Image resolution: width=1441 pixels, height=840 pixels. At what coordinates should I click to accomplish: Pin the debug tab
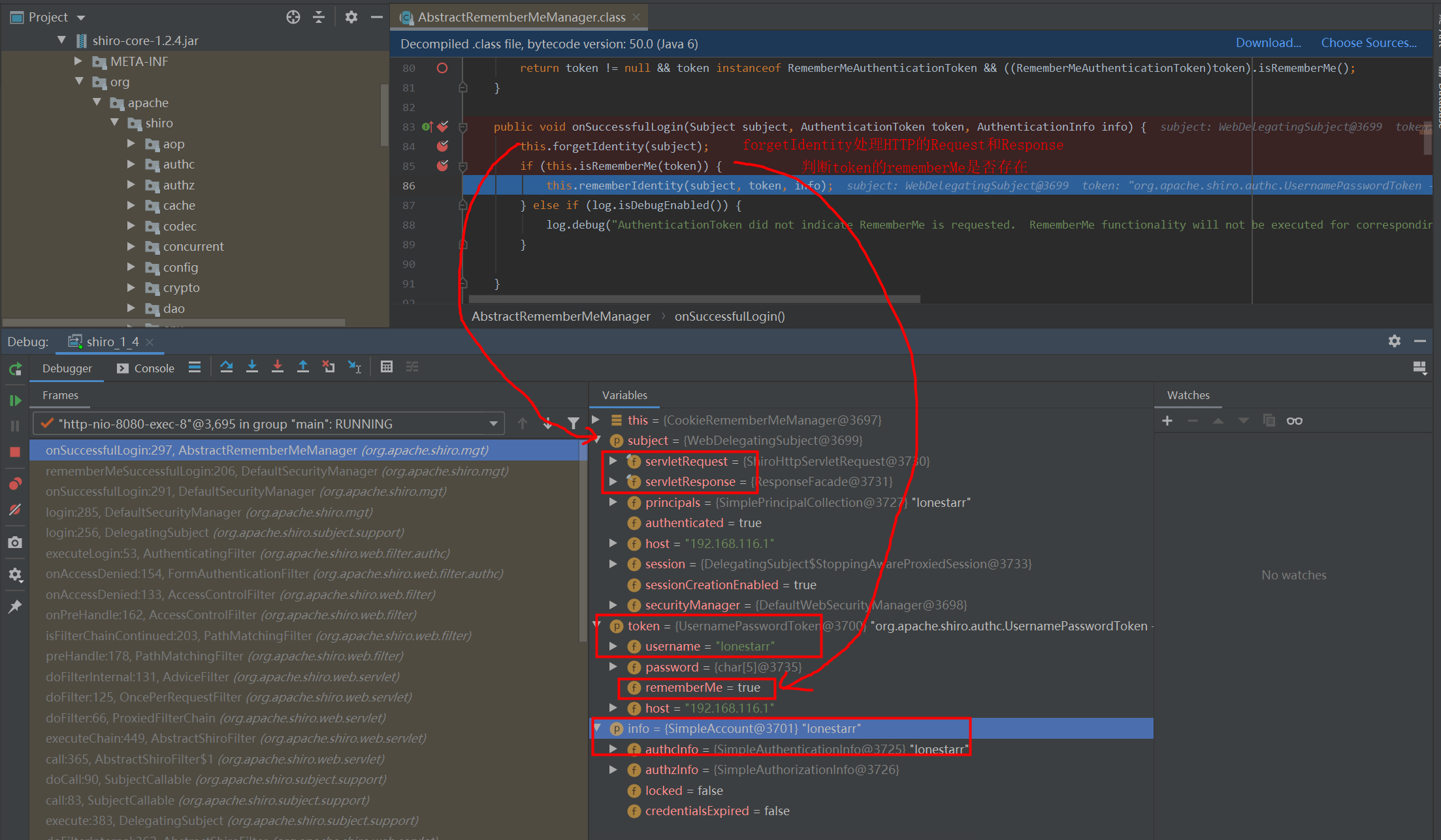click(15, 607)
